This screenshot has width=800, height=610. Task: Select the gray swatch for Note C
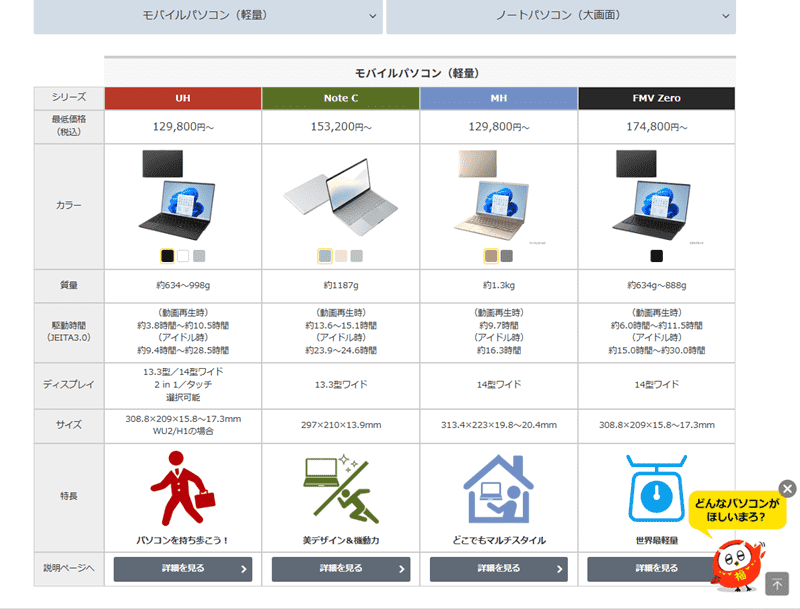(x=357, y=256)
